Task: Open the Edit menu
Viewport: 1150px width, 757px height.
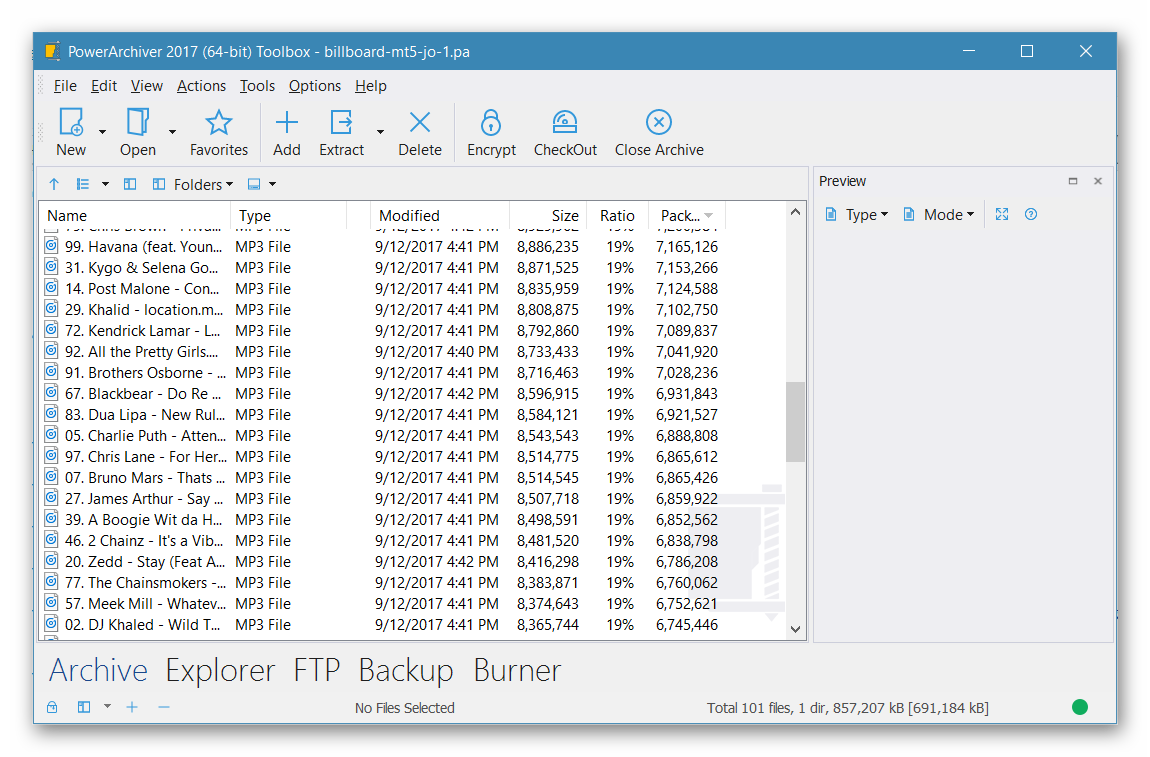Action: (x=103, y=86)
